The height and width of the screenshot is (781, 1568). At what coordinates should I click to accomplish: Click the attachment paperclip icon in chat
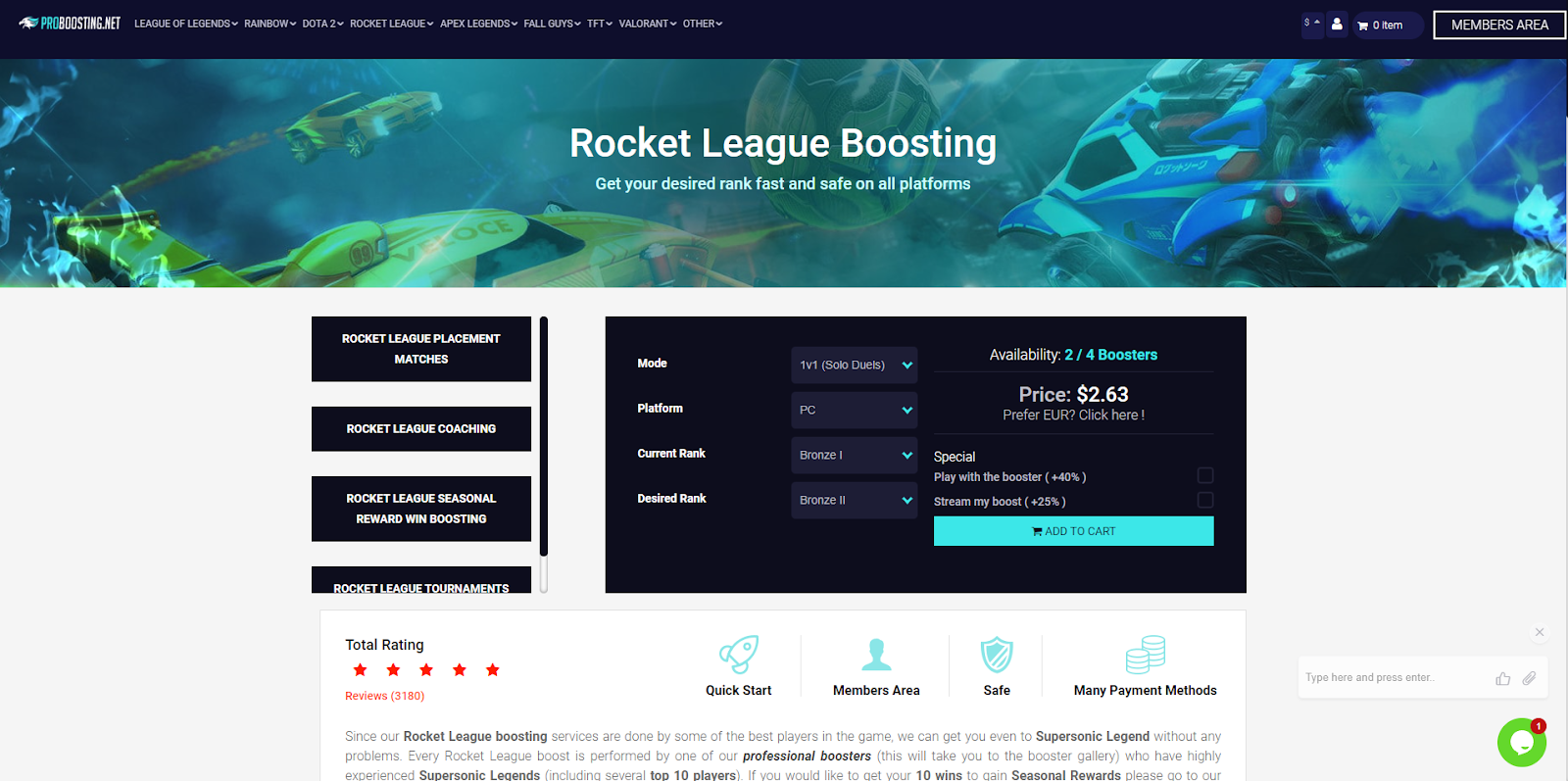click(x=1529, y=678)
